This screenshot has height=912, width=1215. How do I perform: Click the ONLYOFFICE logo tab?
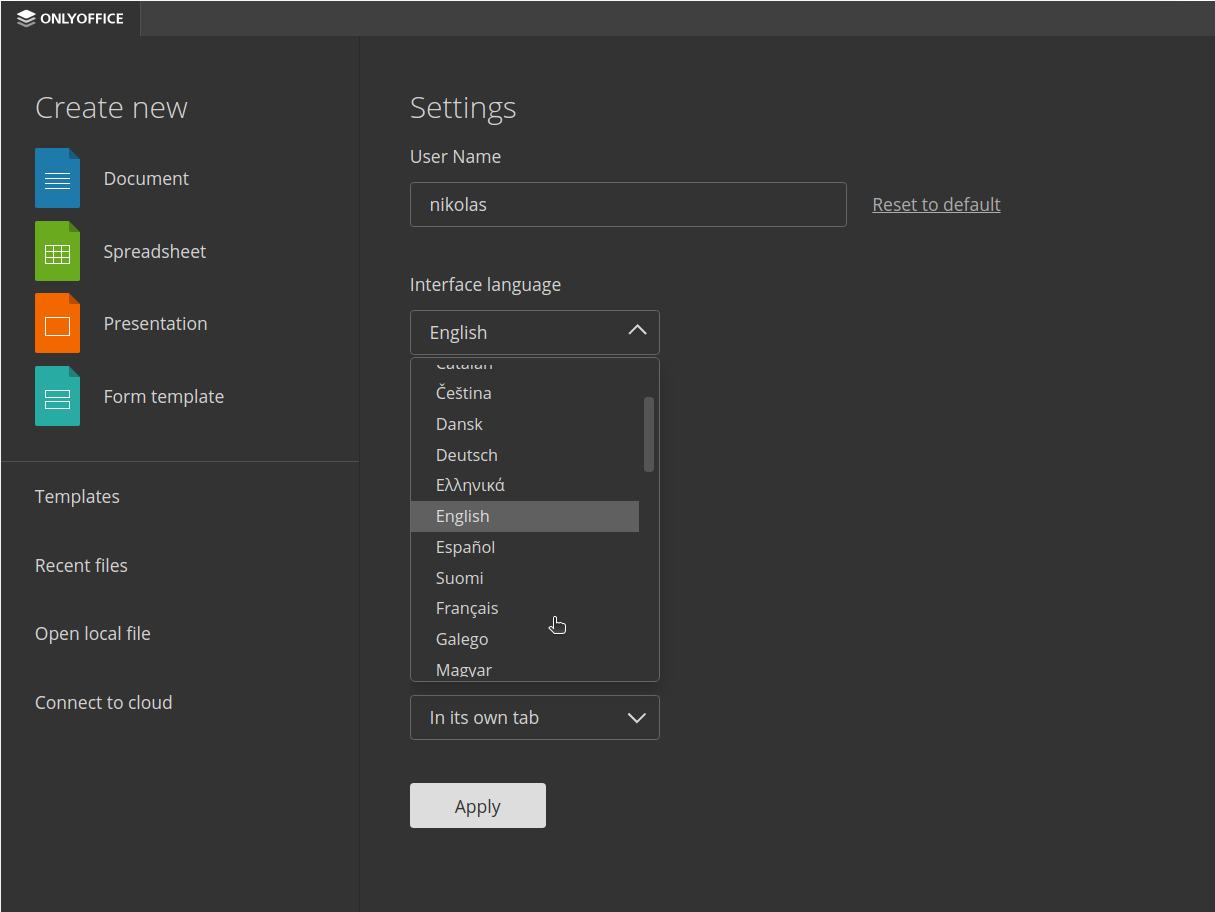(71, 18)
